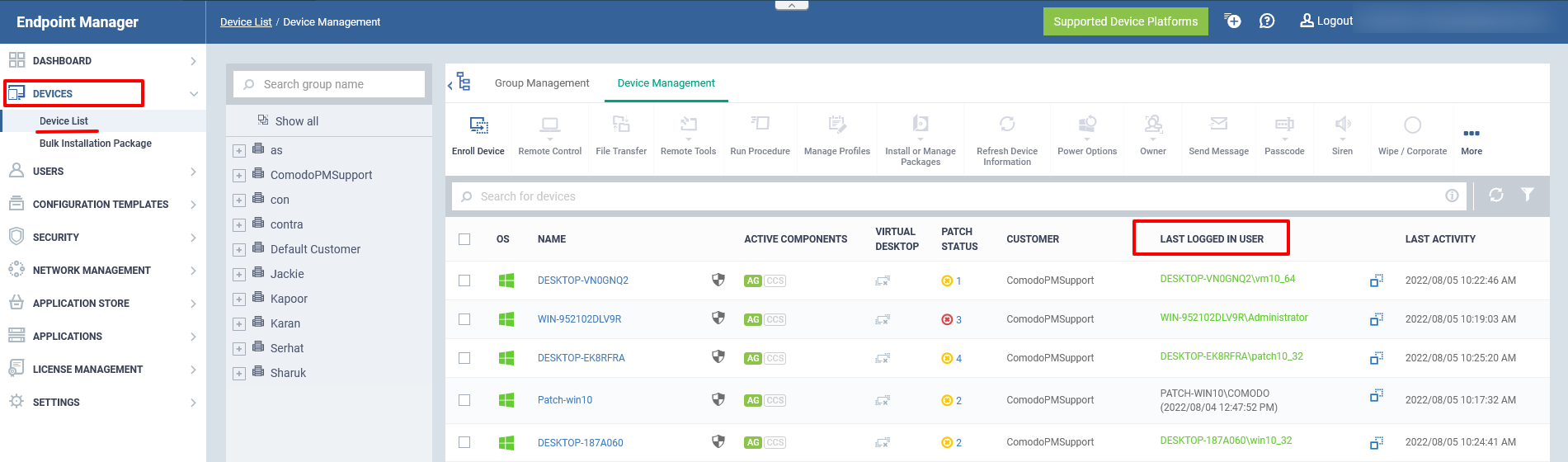1568x462 pixels.
Task: Expand the Serhat group node
Action: [x=238, y=349]
